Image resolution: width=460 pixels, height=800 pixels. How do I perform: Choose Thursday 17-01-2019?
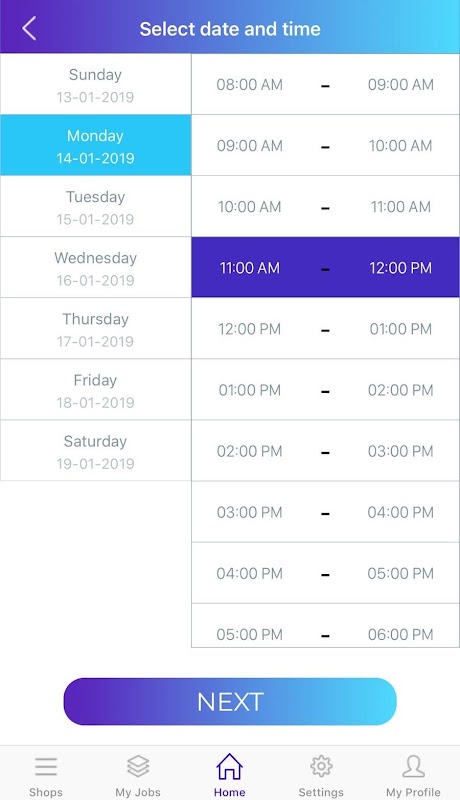pyautogui.click(x=96, y=329)
